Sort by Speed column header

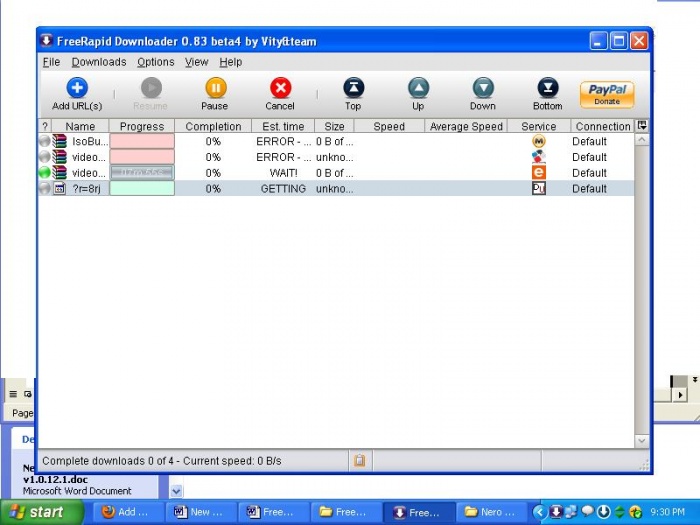point(389,126)
